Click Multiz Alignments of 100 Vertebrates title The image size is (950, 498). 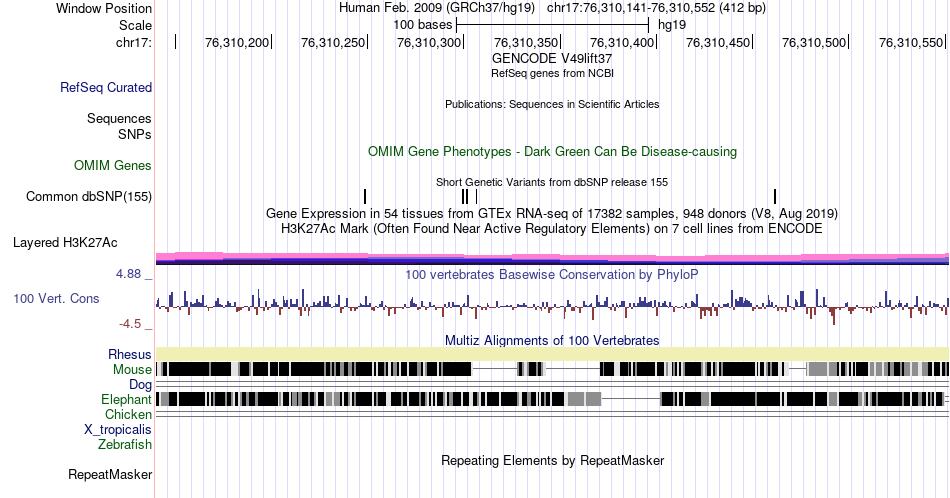552,340
